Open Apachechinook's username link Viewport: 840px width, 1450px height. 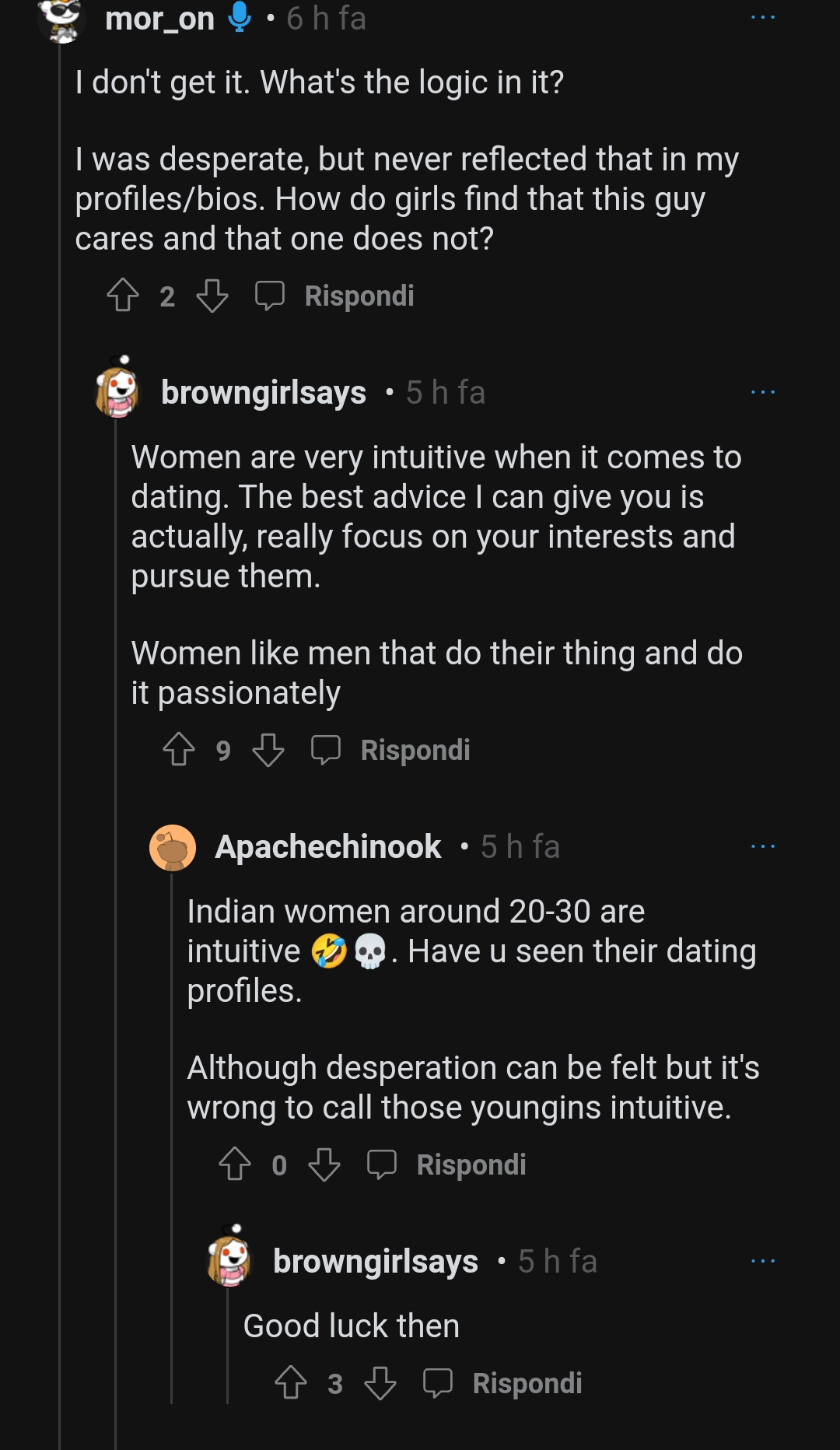pos(328,846)
